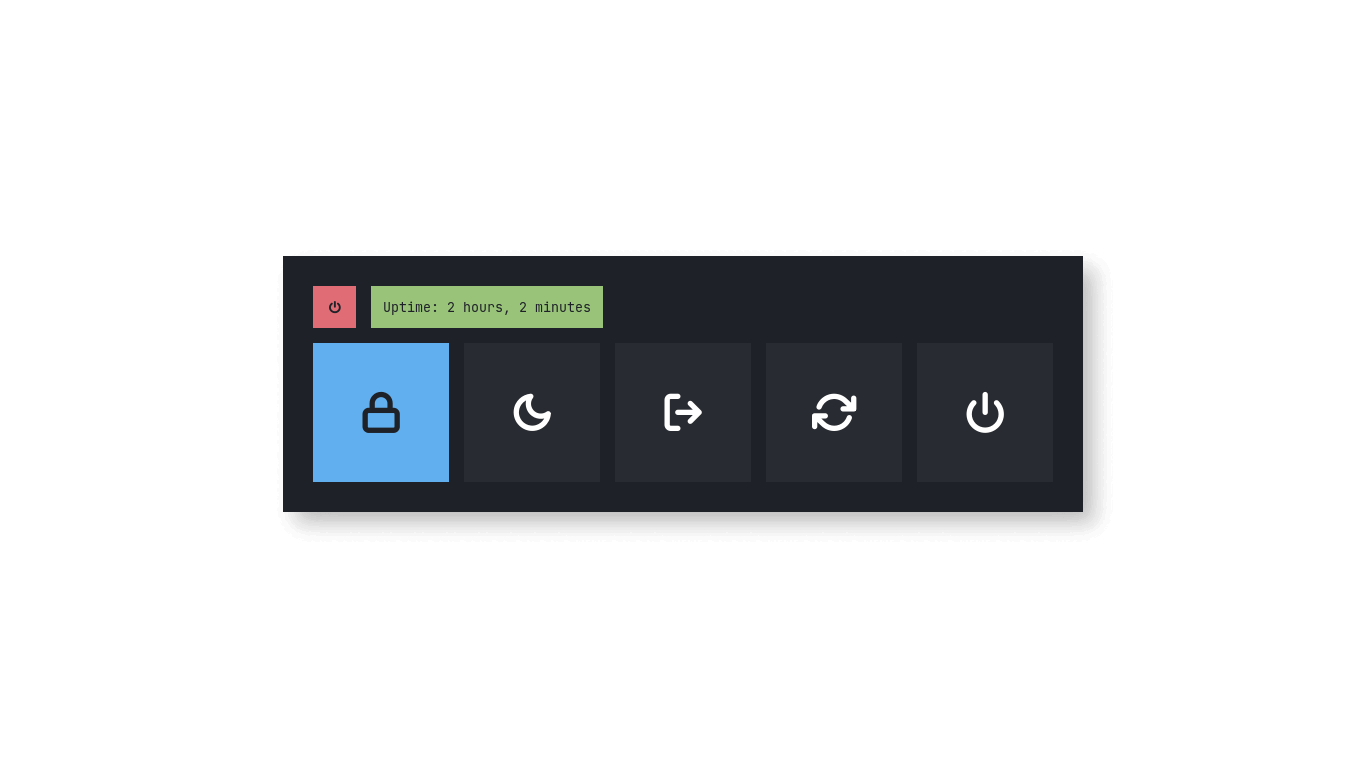Select the crescent moon suspend icon
Viewport: 1366px width, 768px height.
point(532,412)
